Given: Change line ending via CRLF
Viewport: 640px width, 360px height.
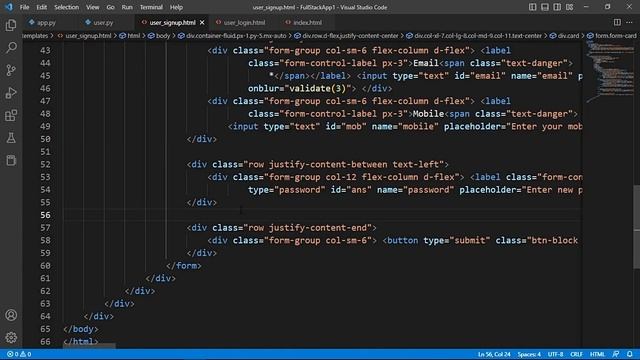Looking at the screenshot, I should coord(576,354).
